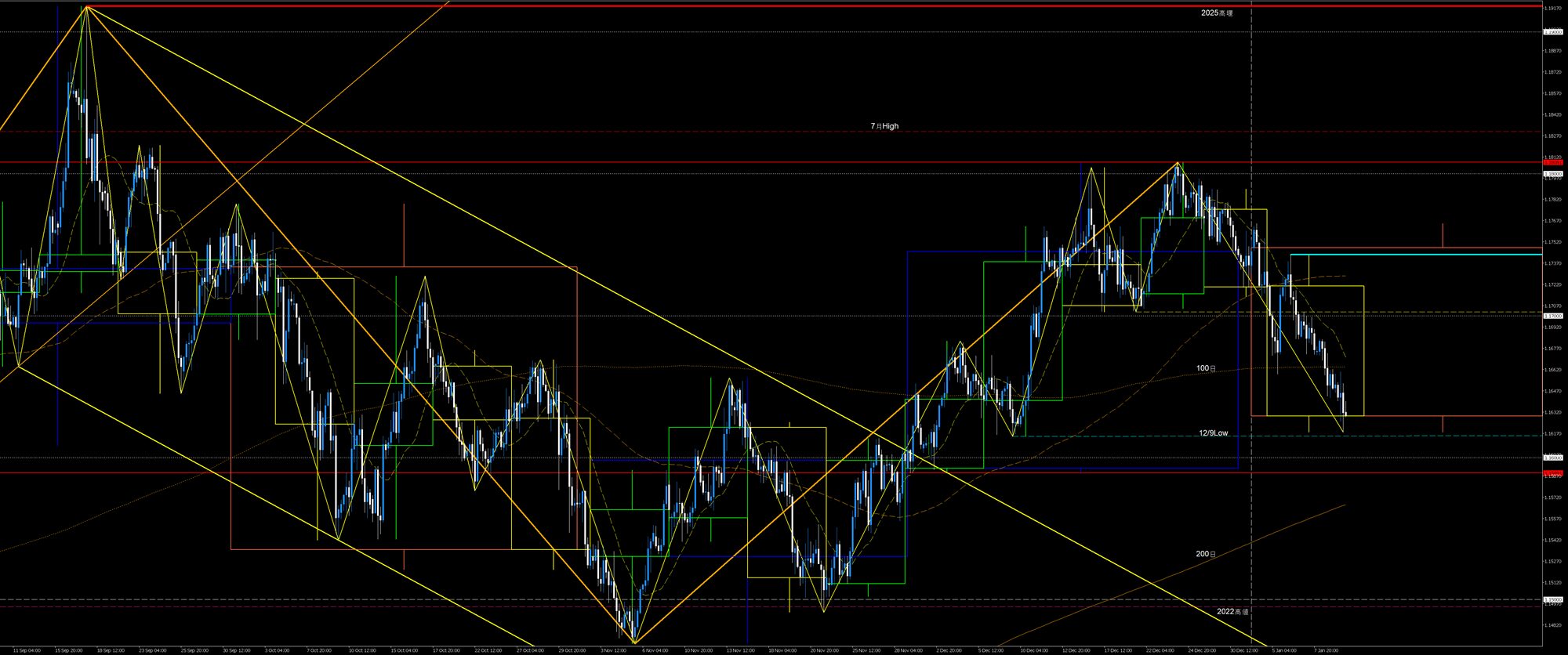This screenshot has height=655, width=1568.
Task: Click the 12/9Low text label
Action: (1213, 433)
